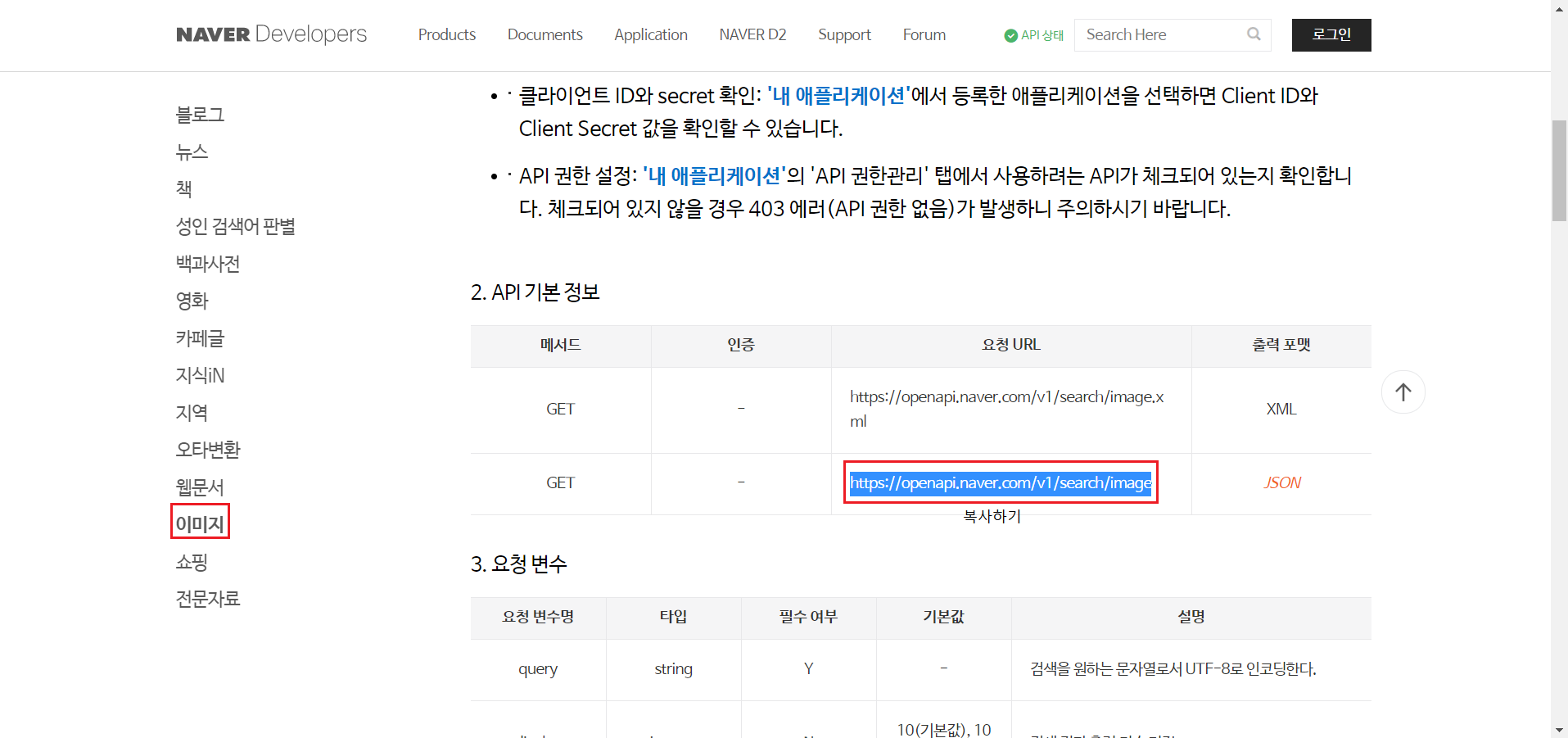Screen dimensions: 1568x738
Task: Open 성인 검색어 판별 in sidebar
Action: (x=236, y=226)
